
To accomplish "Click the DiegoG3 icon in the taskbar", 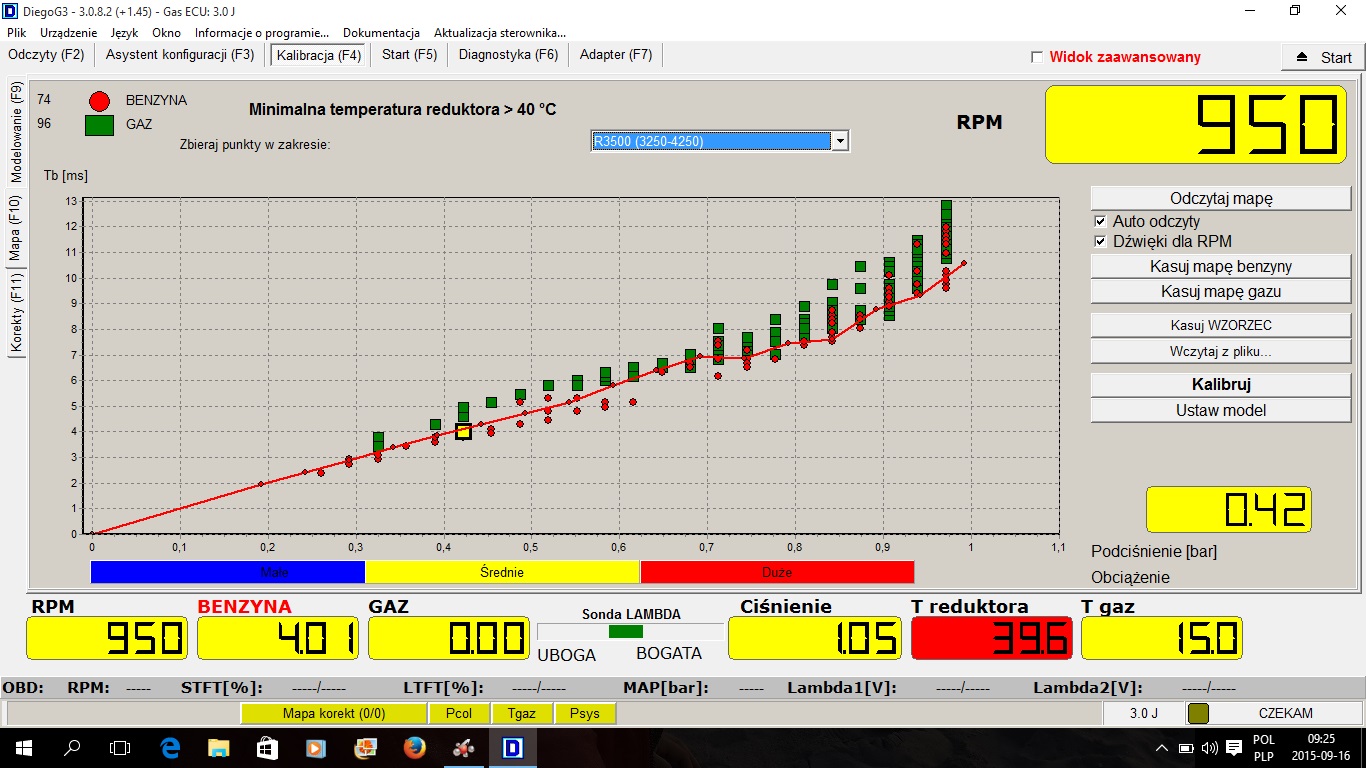I will coord(513,747).
